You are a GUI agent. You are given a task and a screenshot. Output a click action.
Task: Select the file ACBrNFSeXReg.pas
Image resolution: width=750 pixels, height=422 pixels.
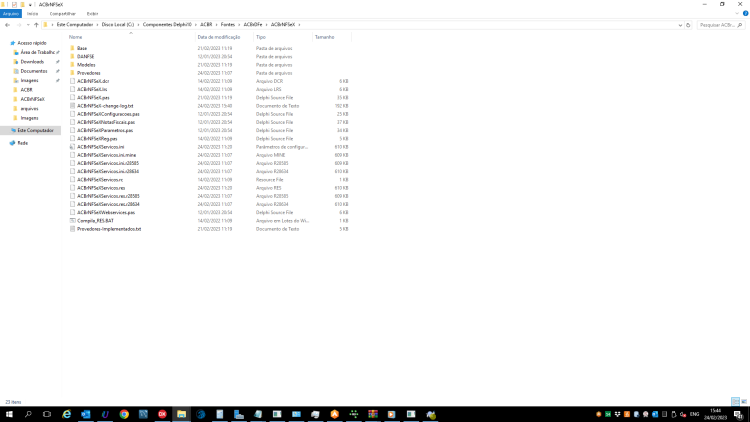[x=97, y=139]
